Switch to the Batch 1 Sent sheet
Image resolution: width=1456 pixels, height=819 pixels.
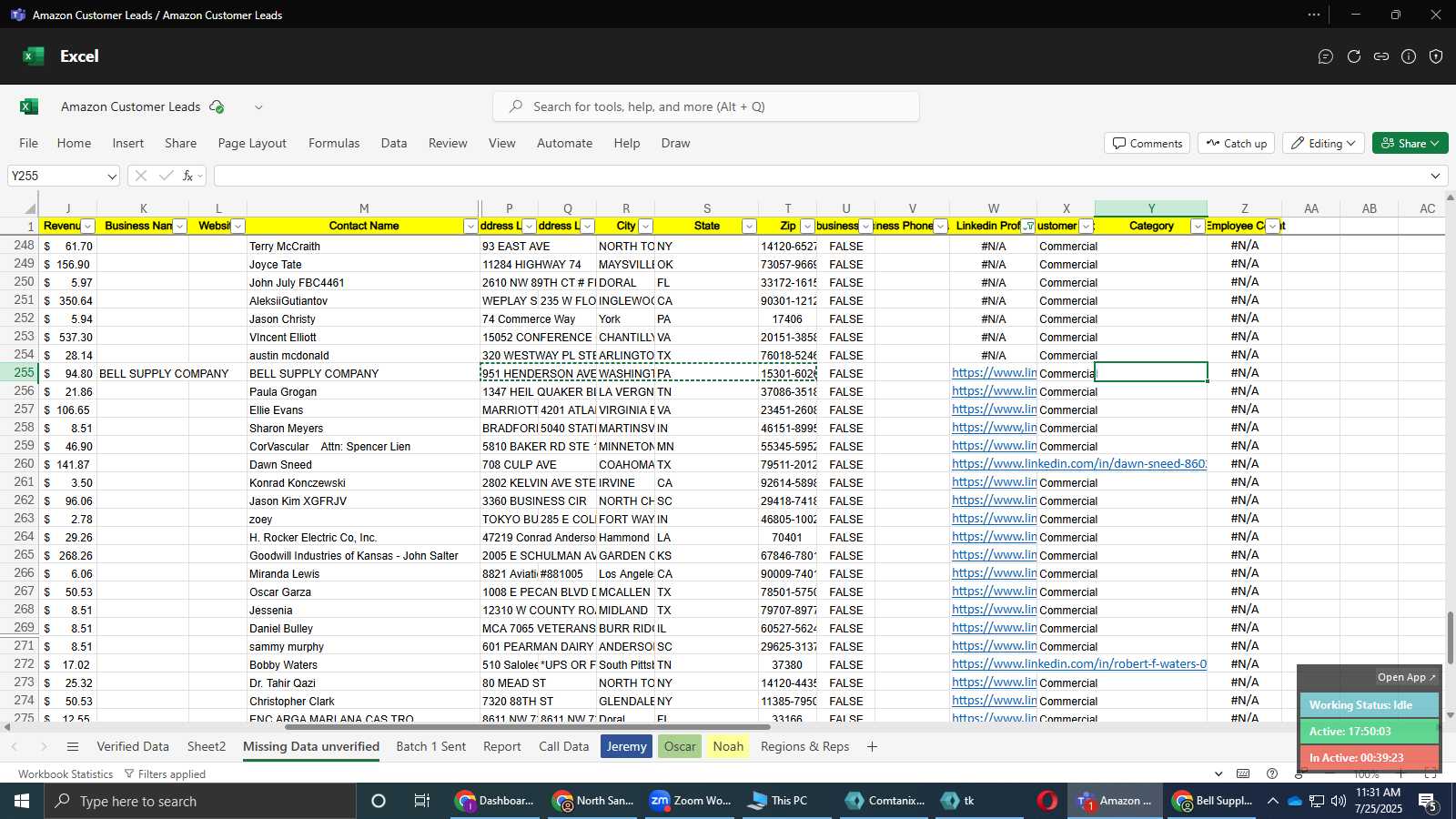(x=431, y=746)
